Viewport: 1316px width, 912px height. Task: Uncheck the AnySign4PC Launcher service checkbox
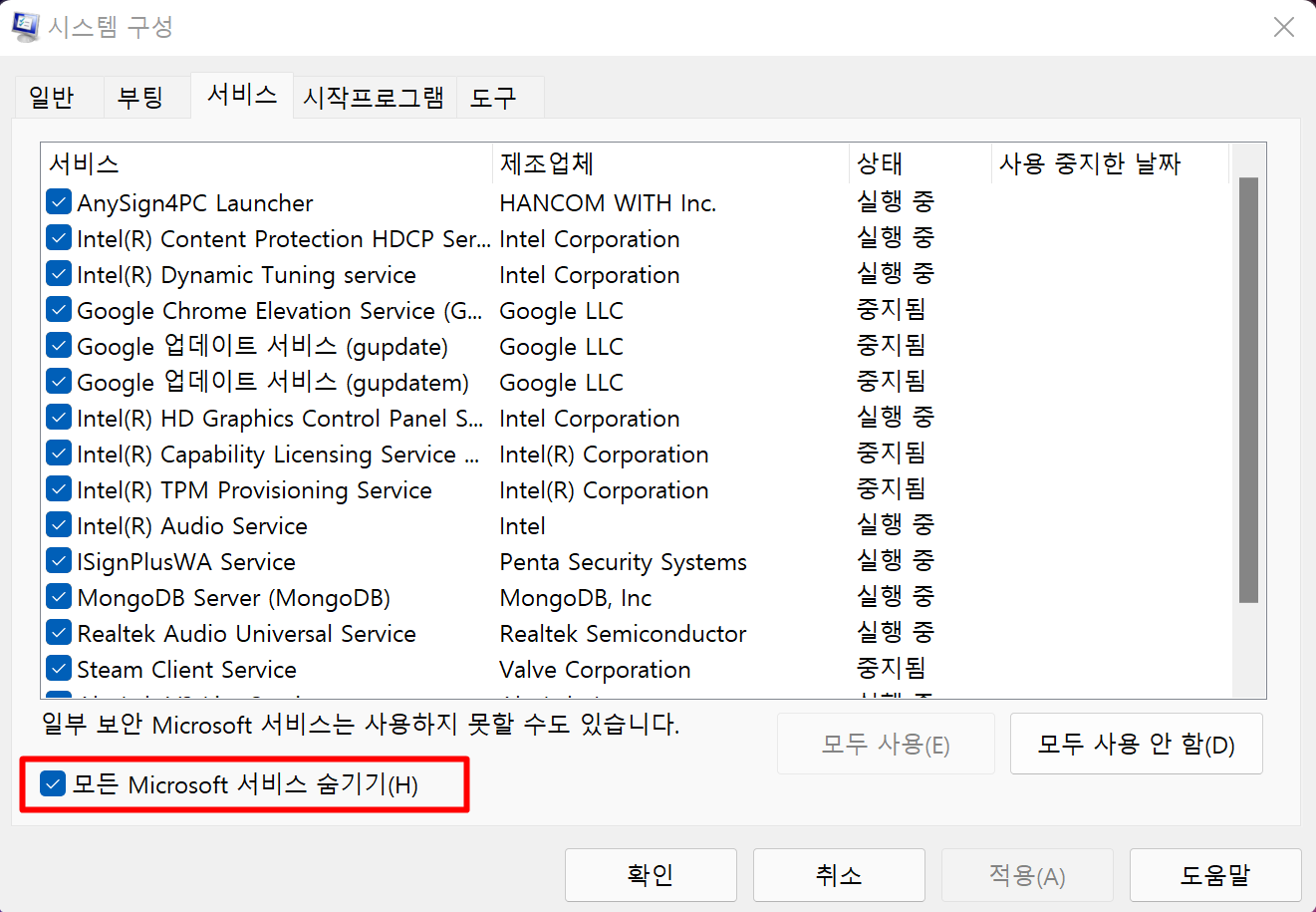pyautogui.click(x=59, y=202)
